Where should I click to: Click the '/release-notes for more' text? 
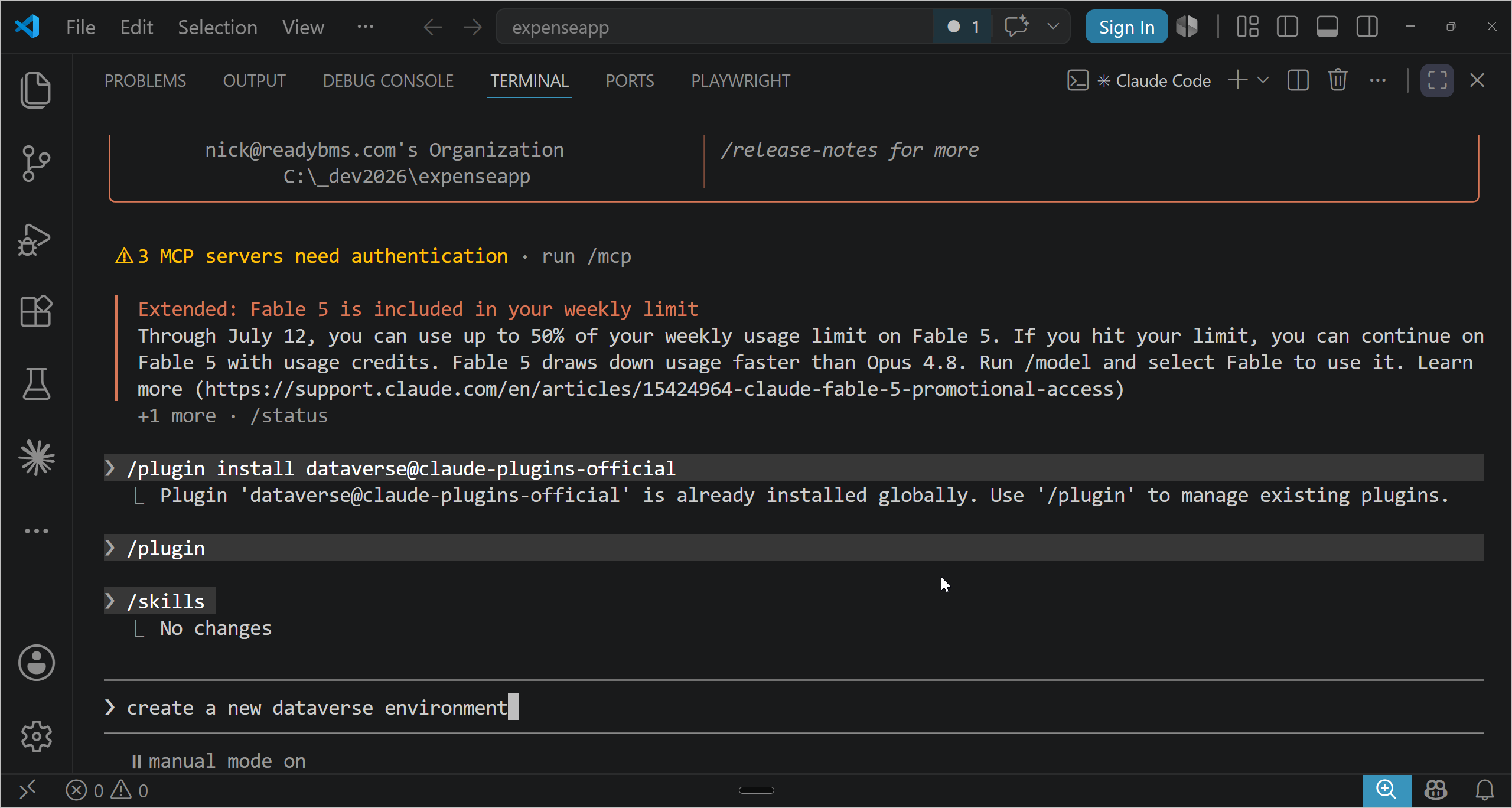[x=850, y=150]
